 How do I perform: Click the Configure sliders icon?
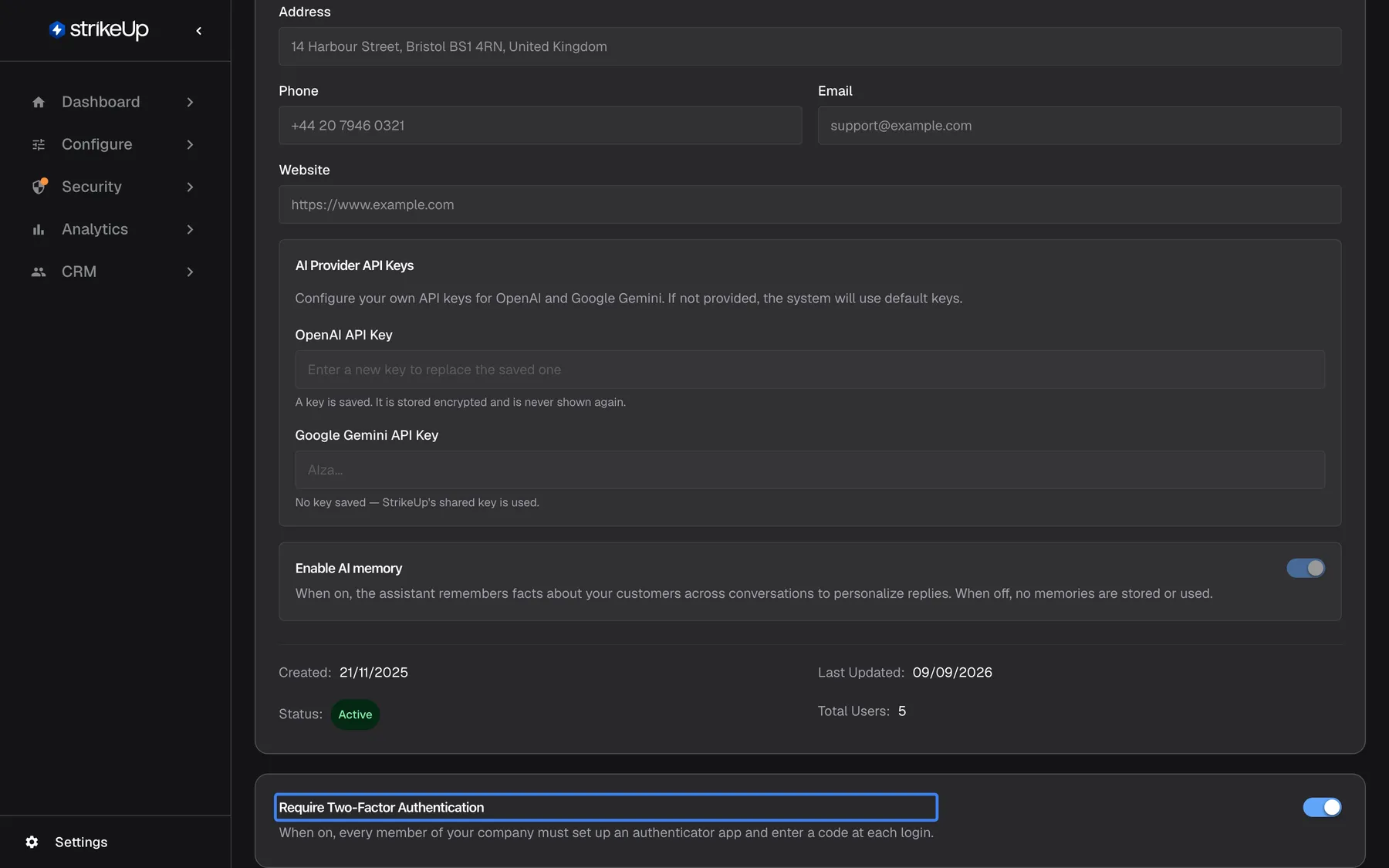(x=39, y=144)
